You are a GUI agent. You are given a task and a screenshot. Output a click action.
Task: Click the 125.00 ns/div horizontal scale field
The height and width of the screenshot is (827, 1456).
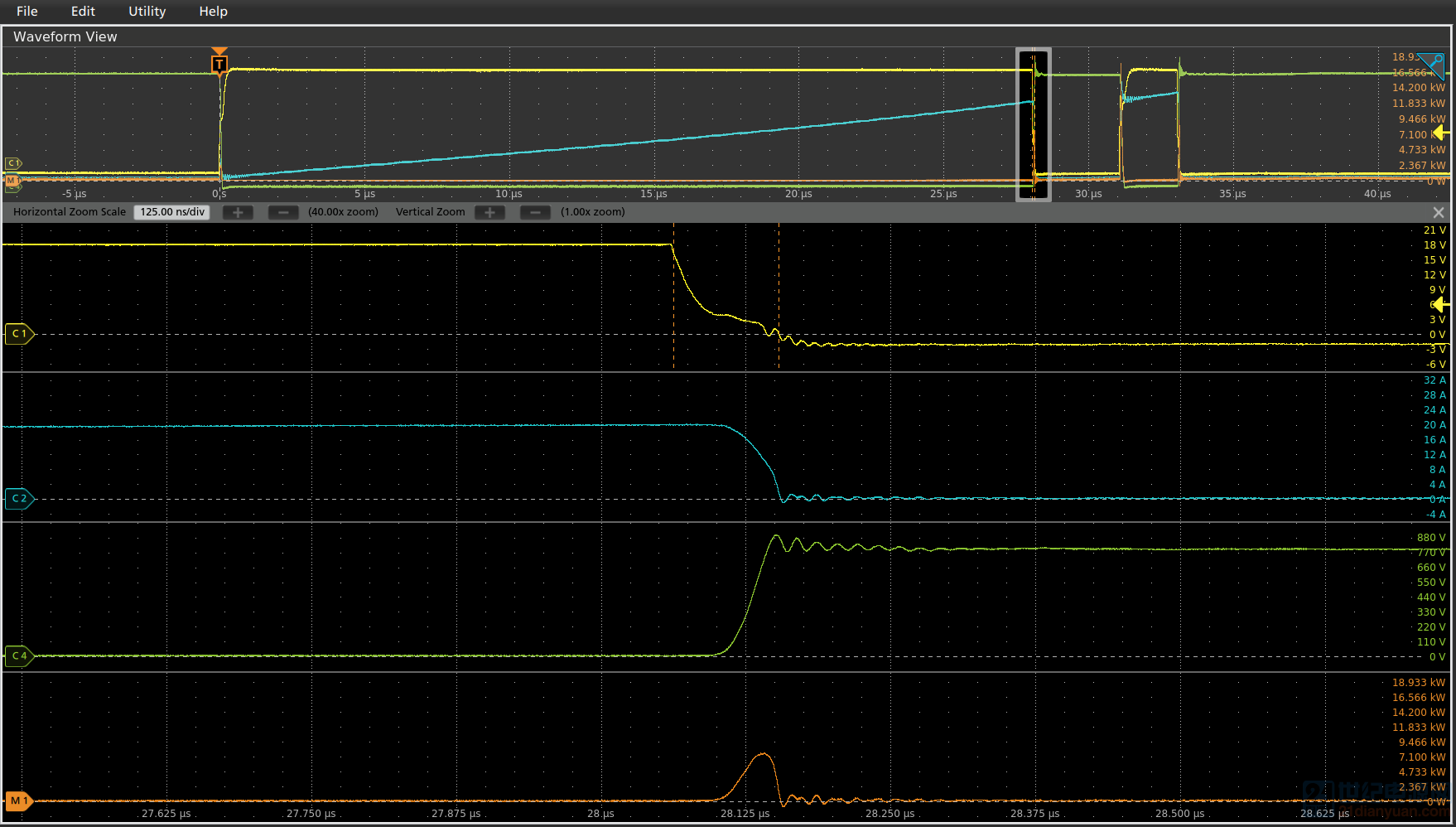172,212
